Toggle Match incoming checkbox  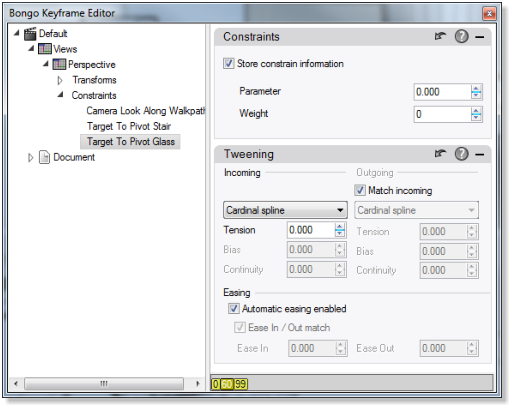pyautogui.click(x=360, y=190)
